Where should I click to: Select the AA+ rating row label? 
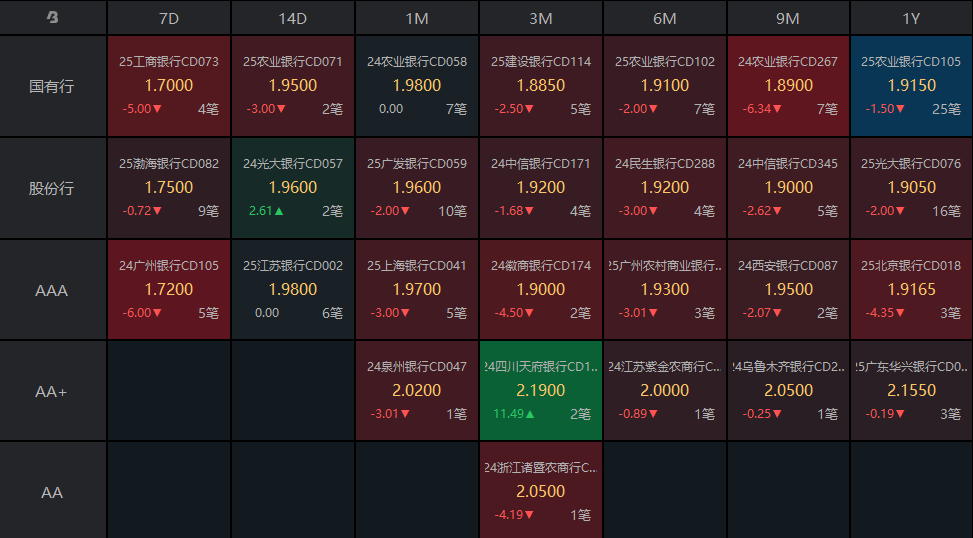(53, 391)
